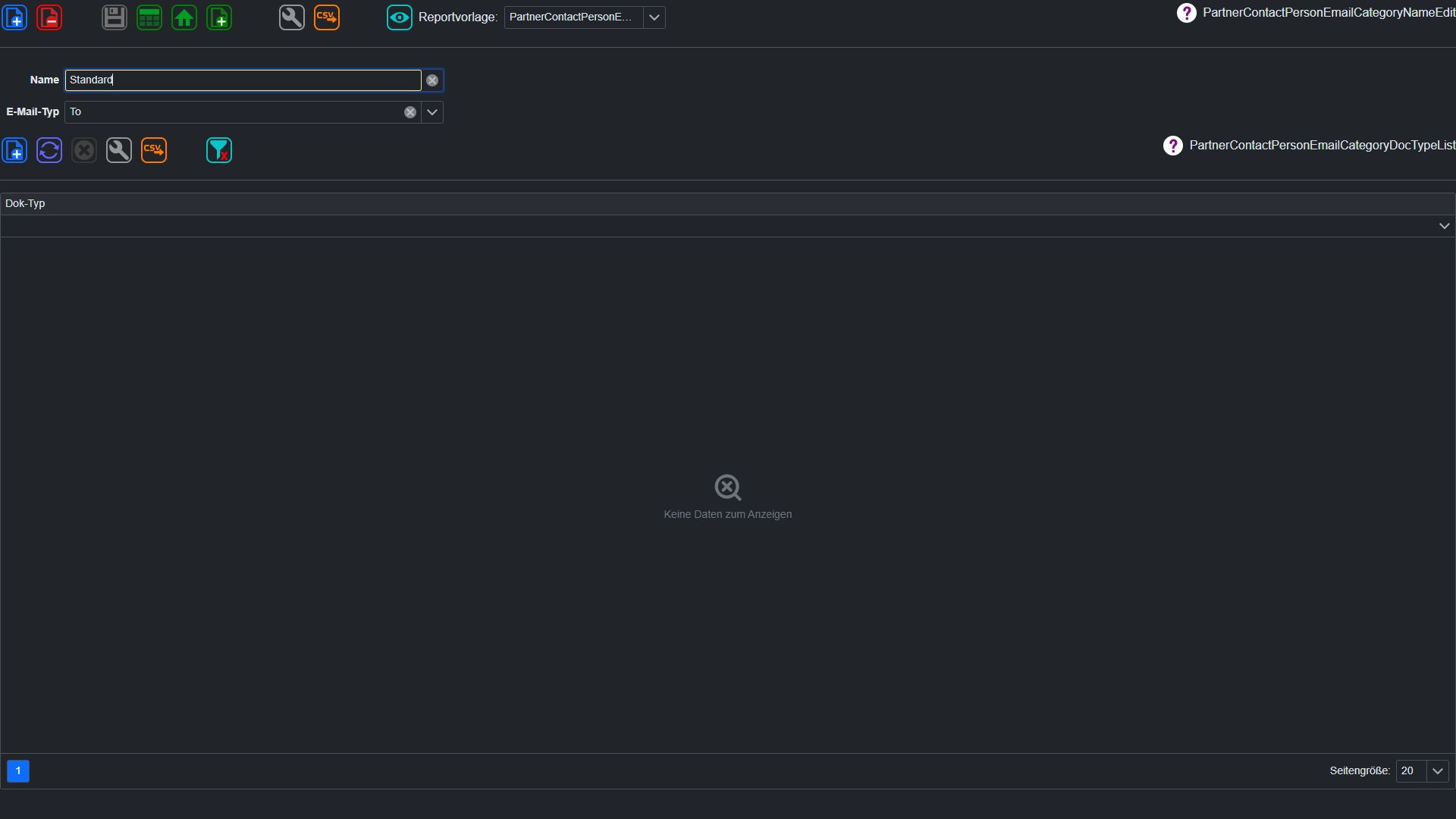Add a new Dok-Typ entry icon

click(14, 150)
